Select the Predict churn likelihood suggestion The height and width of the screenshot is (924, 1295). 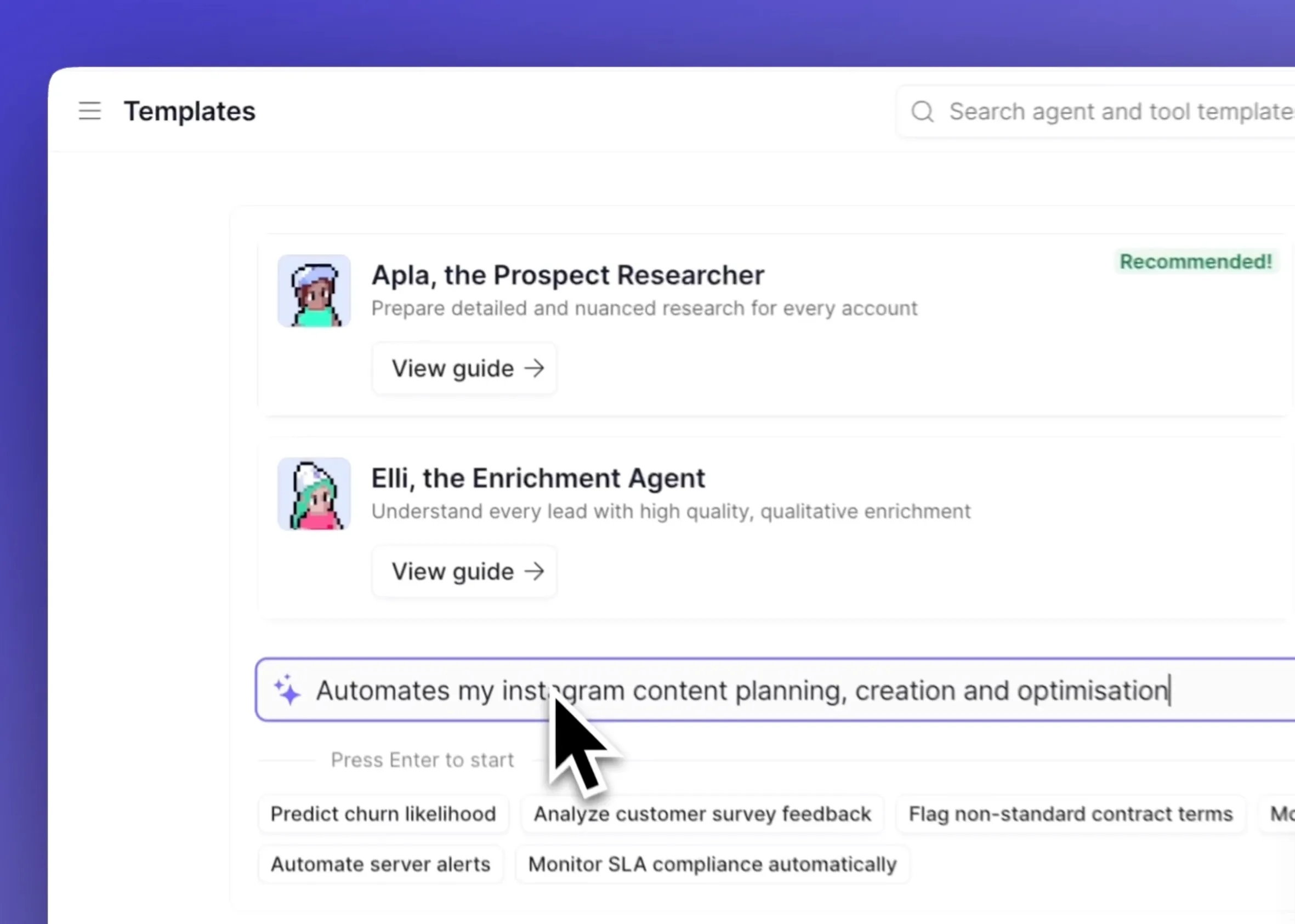(x=383, y=814)
